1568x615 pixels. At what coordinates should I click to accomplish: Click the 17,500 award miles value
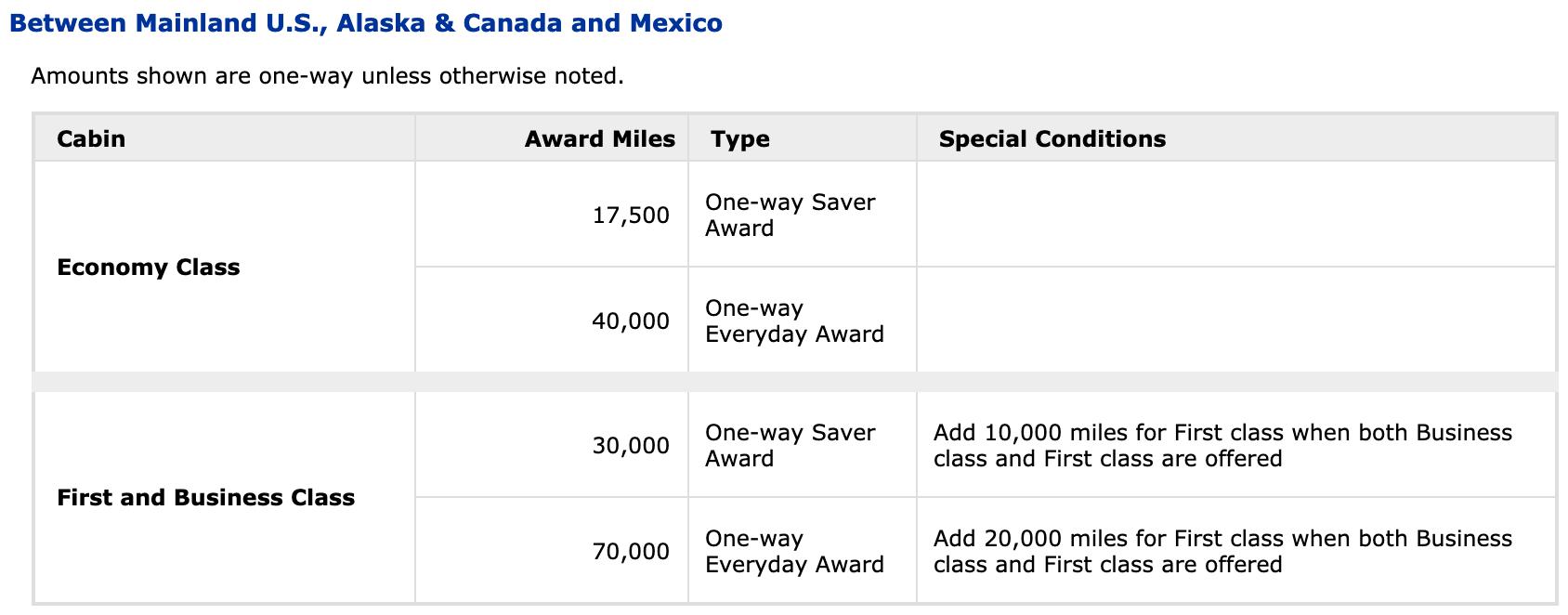click(631, 216)
